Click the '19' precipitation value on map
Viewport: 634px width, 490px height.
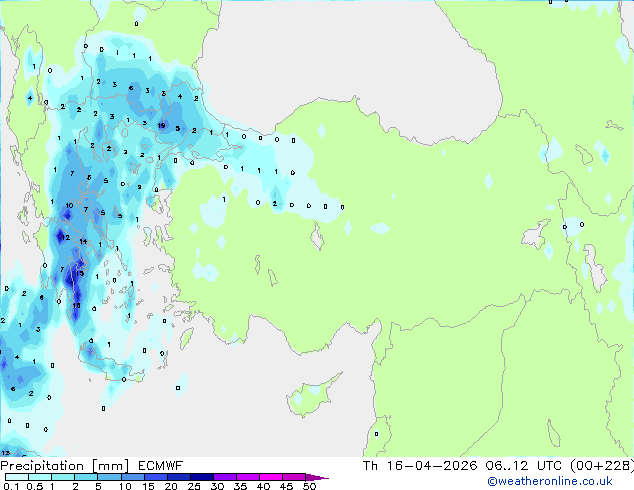click(161, 125)
